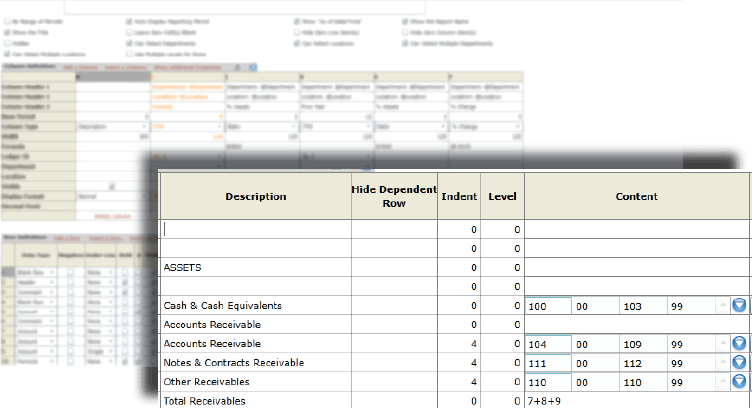Click account field 112 in Notes & Contracts row

pos(643,363)
